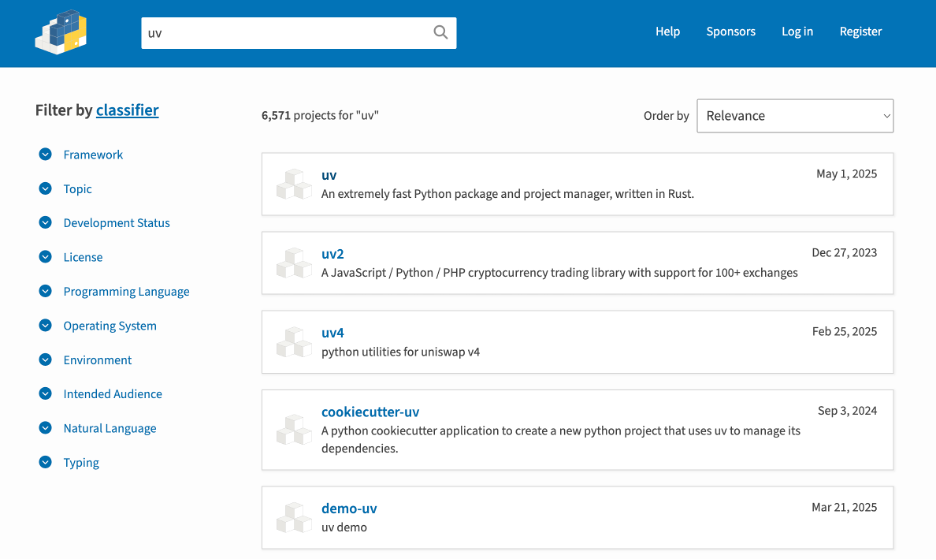Open the classifier link in filter heading
This screenshot has height=560, width=936.
(127, 110)
